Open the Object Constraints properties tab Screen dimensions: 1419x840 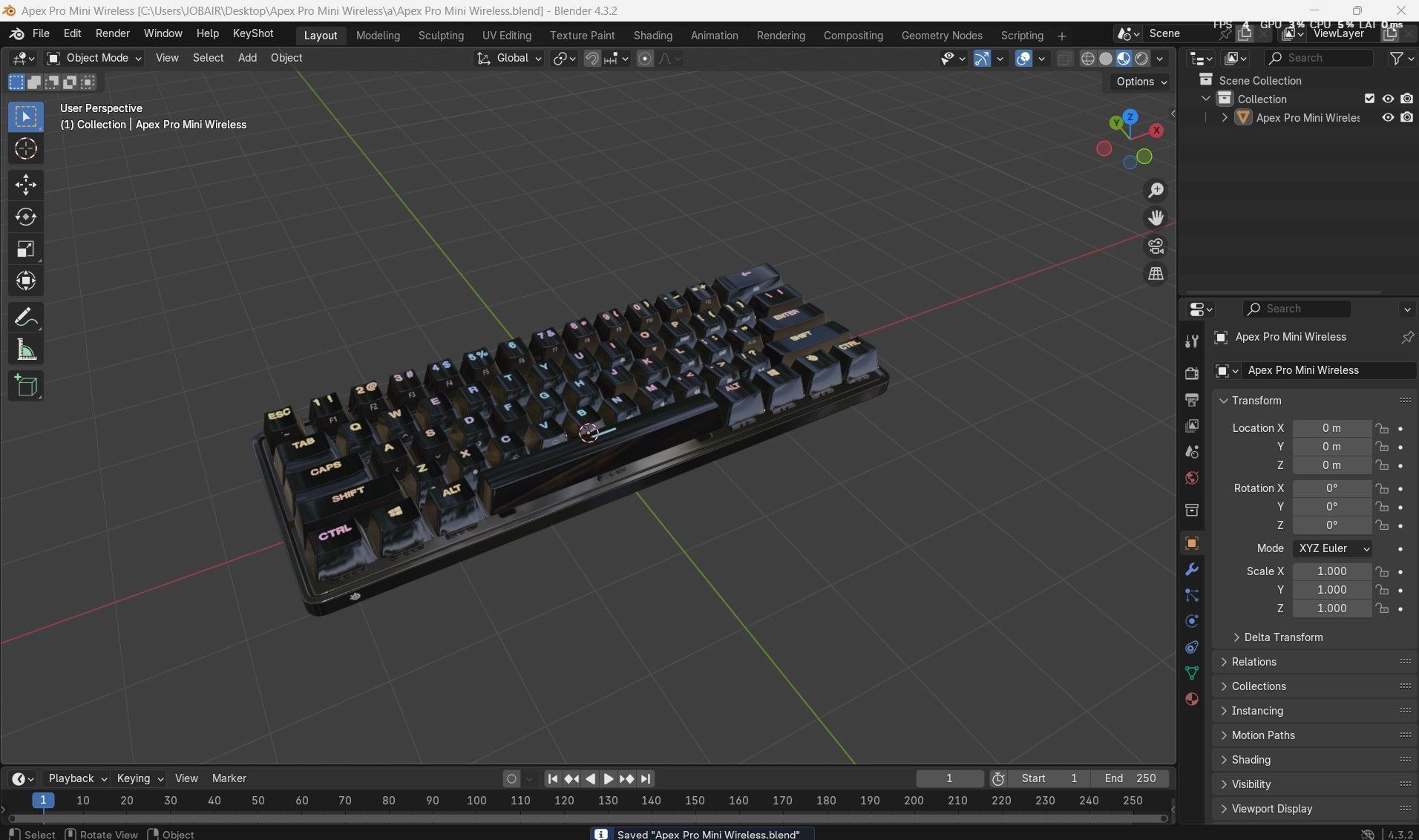click(x=1192, y=647)
